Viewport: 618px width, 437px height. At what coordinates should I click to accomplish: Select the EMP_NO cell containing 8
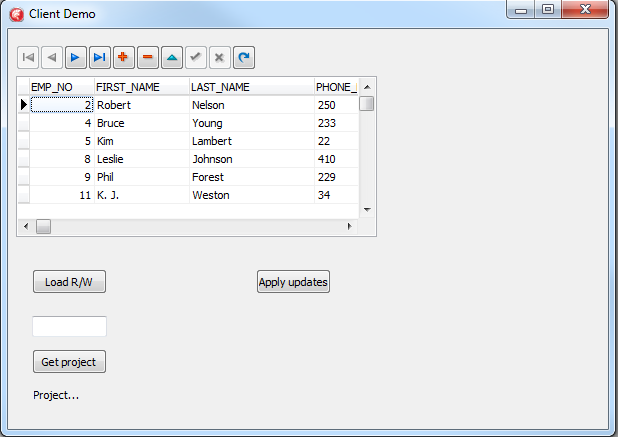point(62,159)
